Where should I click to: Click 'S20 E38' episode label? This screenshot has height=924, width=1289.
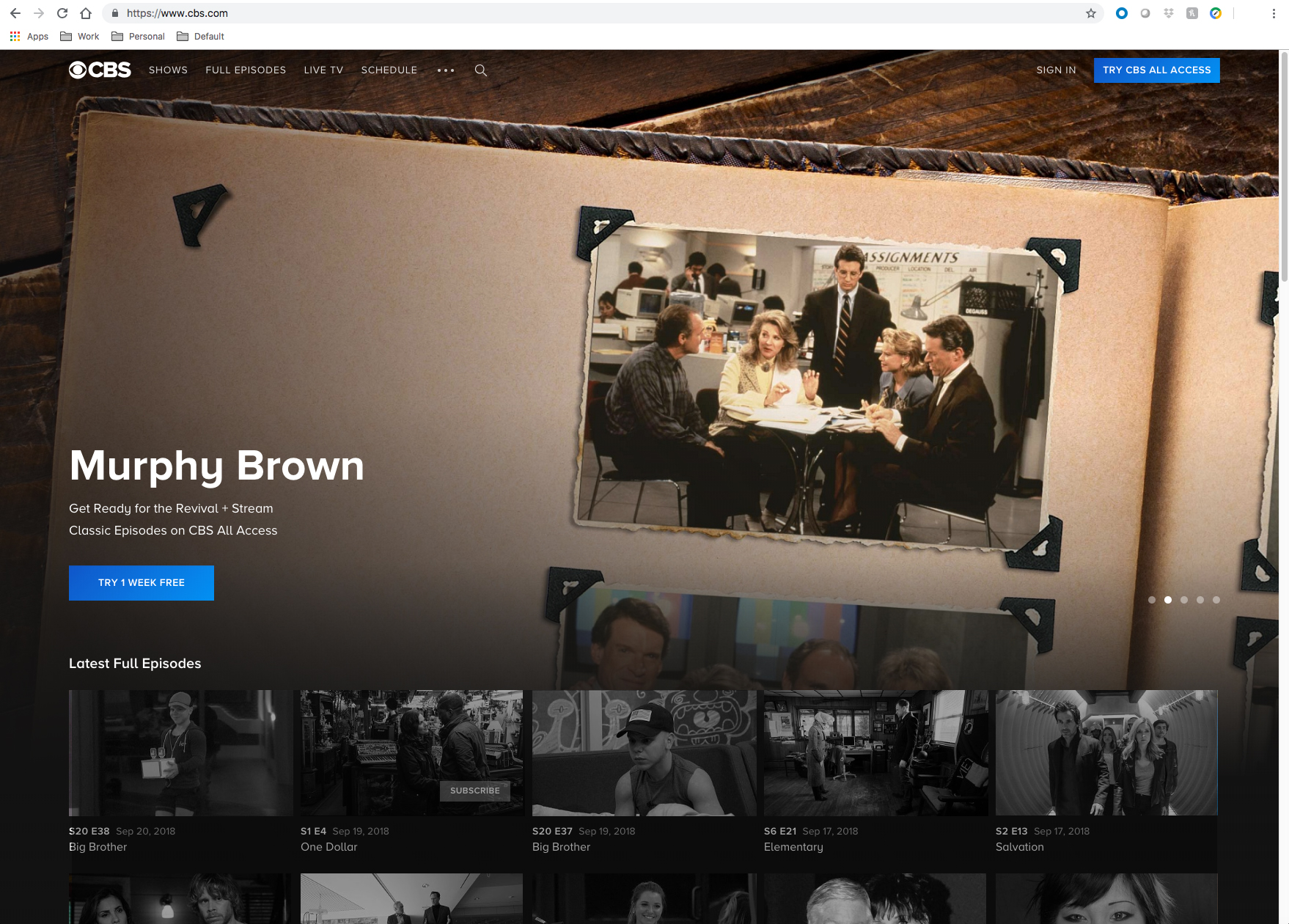tap(89, 831)
